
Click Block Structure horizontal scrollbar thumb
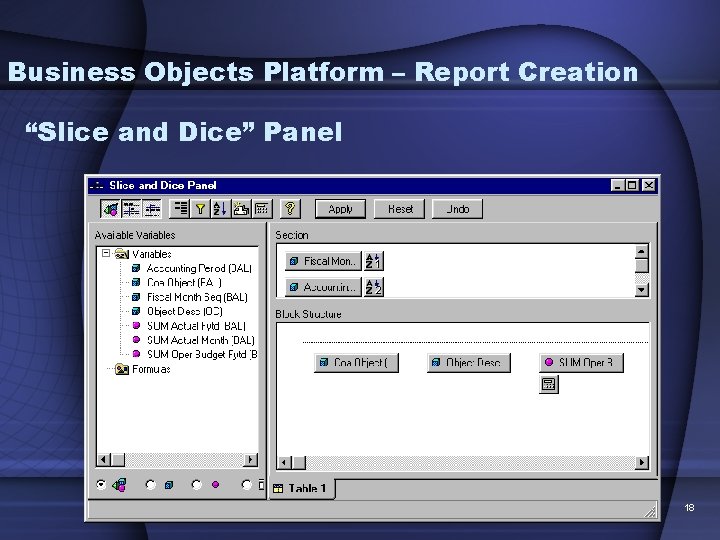pos(298,462)
